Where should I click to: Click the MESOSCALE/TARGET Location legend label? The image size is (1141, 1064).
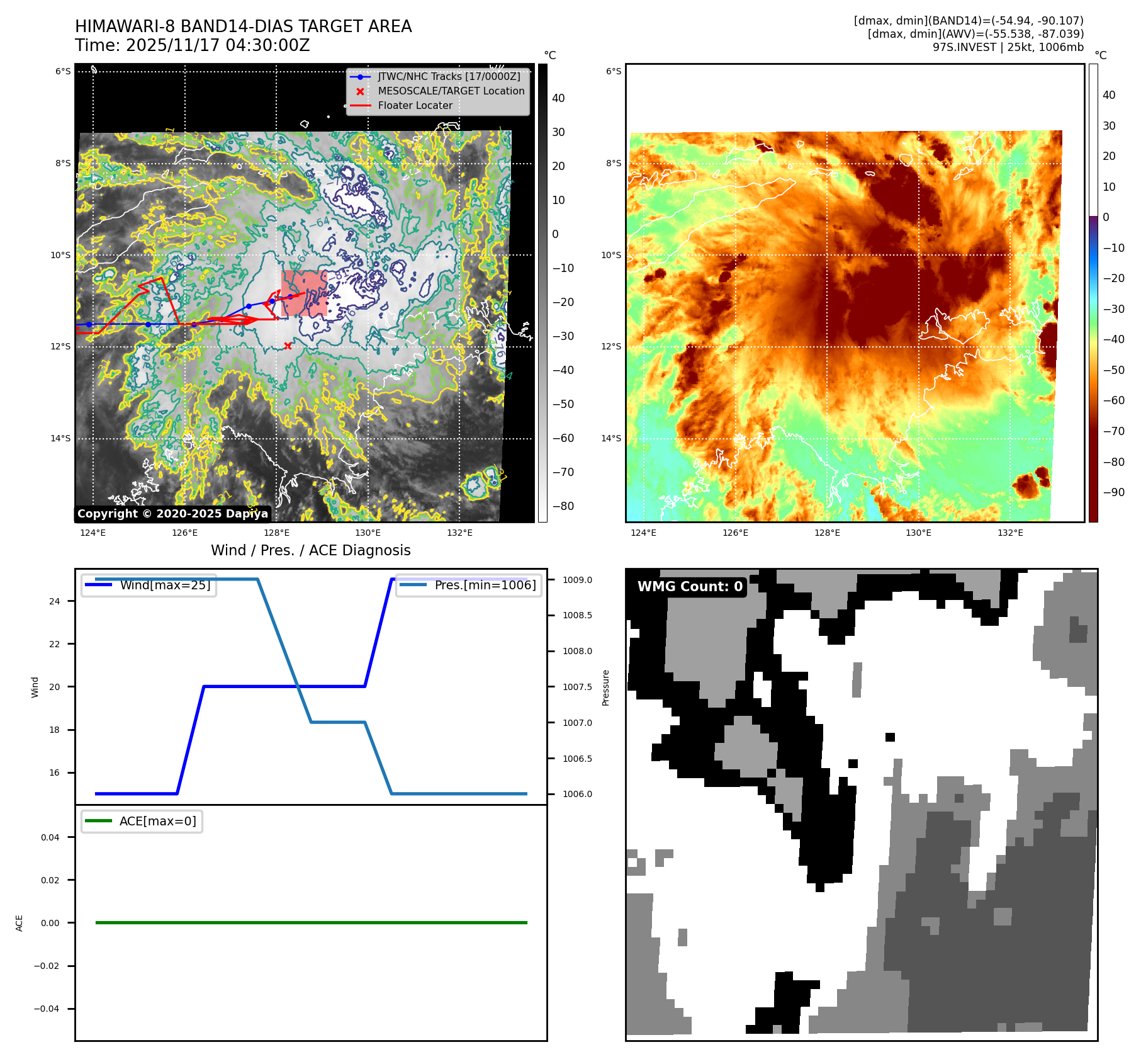point(451,91)
